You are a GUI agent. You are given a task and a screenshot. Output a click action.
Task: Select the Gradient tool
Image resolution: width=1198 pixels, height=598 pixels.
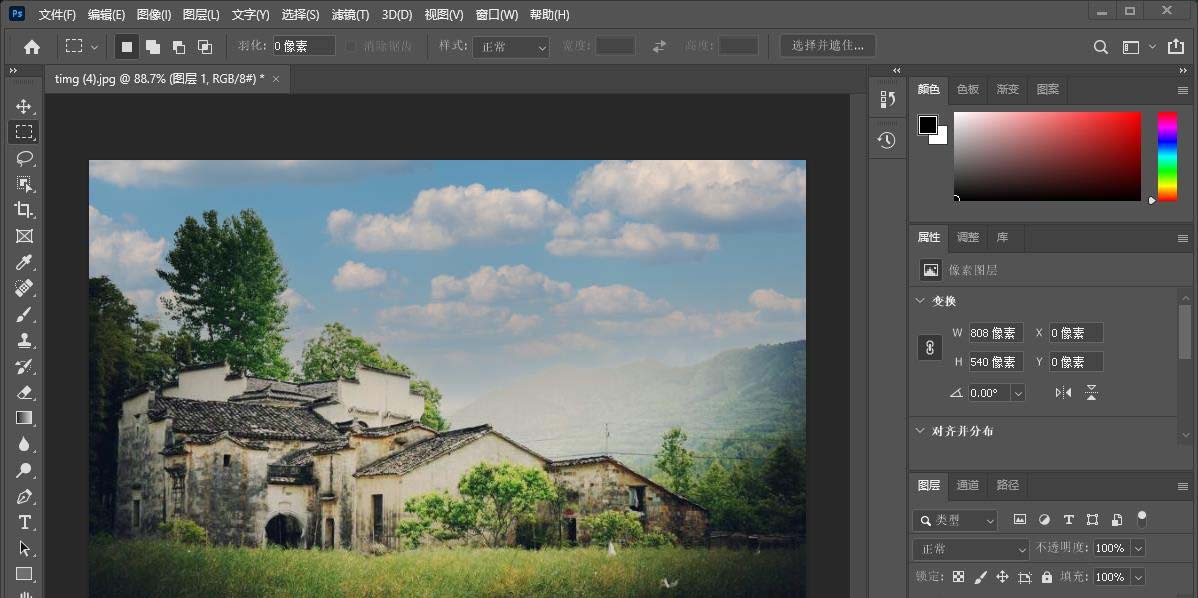[24, 418]
